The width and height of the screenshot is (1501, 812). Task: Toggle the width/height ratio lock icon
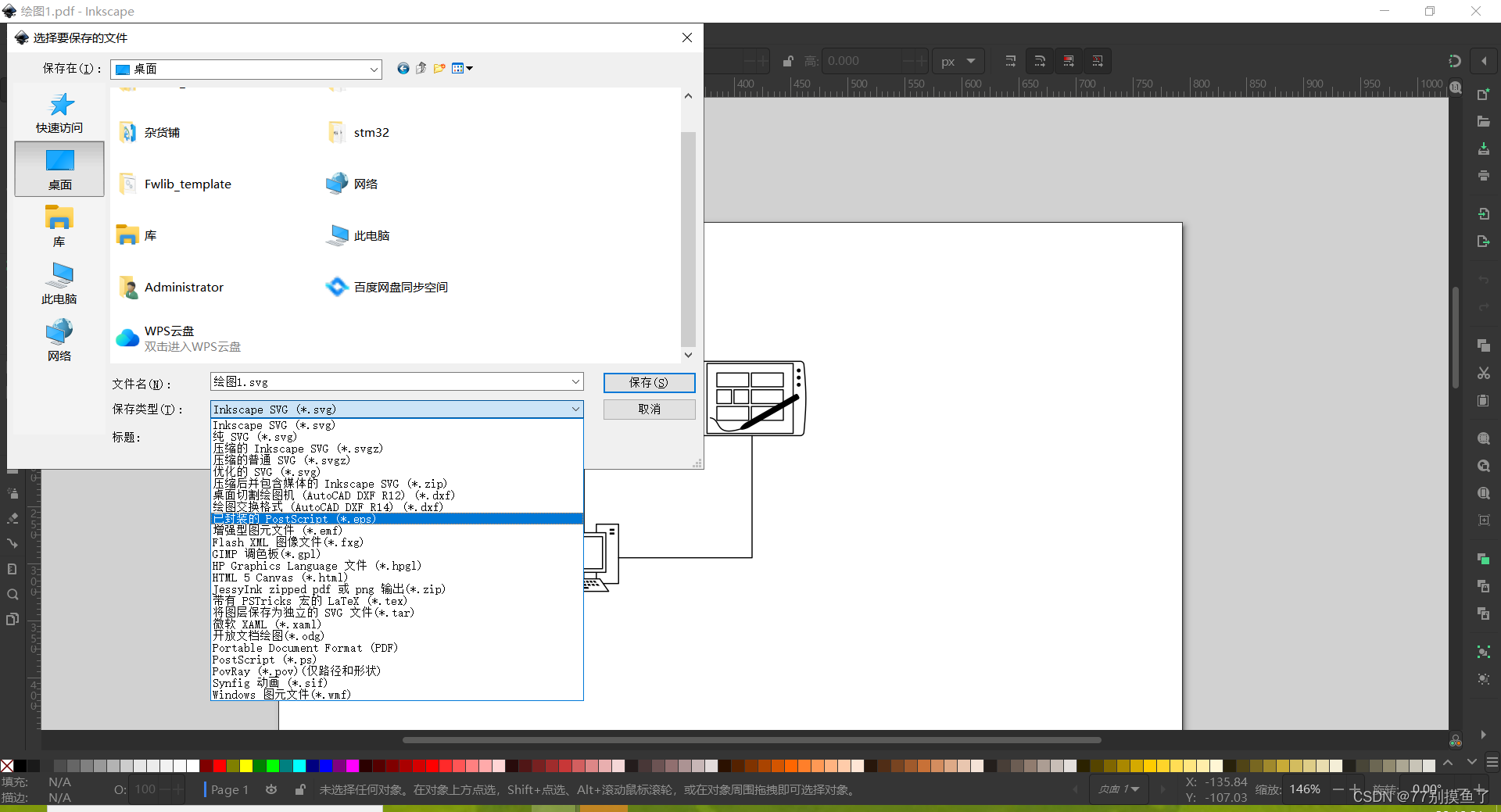[x=787, y=61]
